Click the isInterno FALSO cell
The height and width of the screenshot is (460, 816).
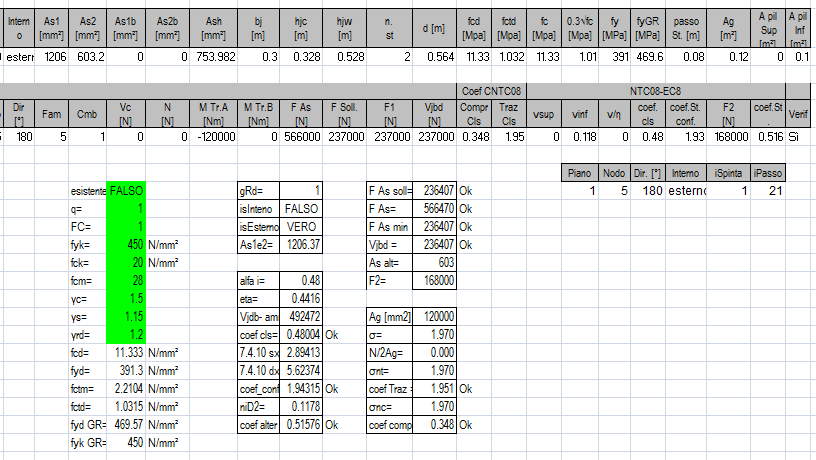(302, 208)
